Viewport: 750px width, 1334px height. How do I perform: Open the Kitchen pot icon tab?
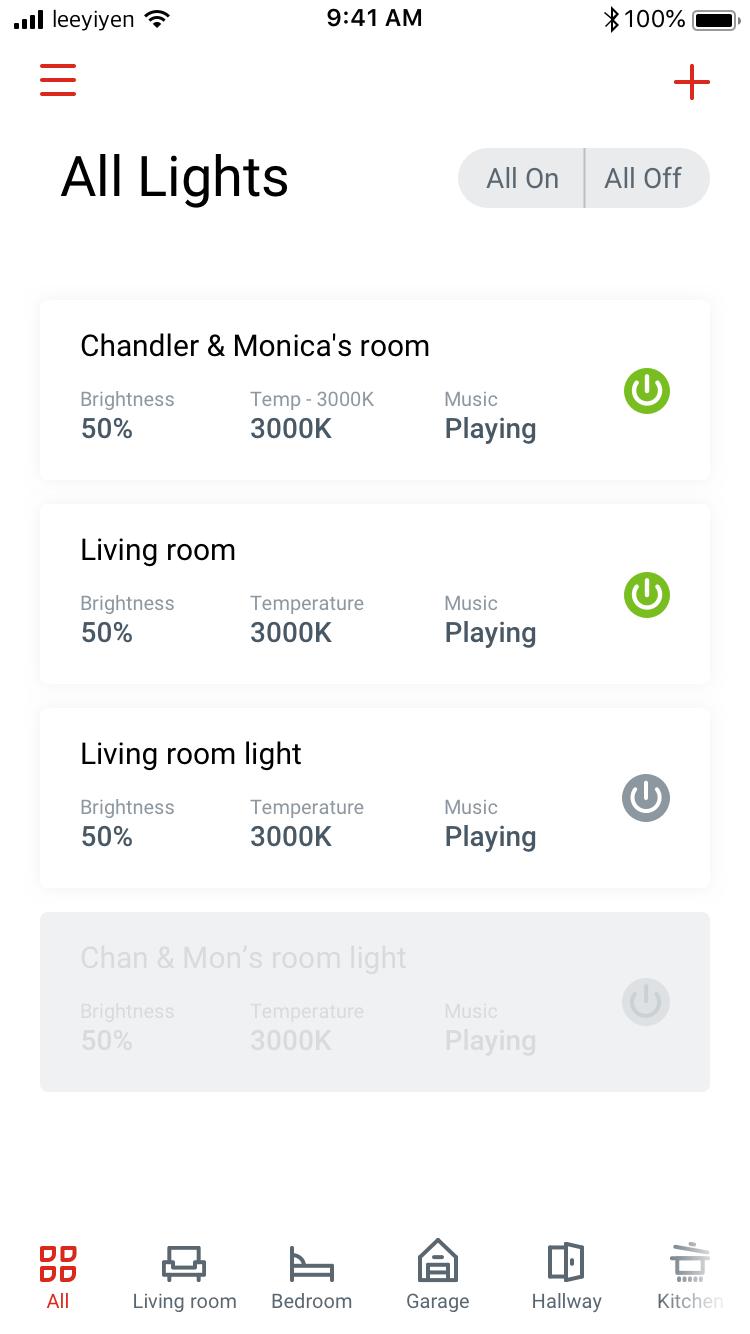690,1262
